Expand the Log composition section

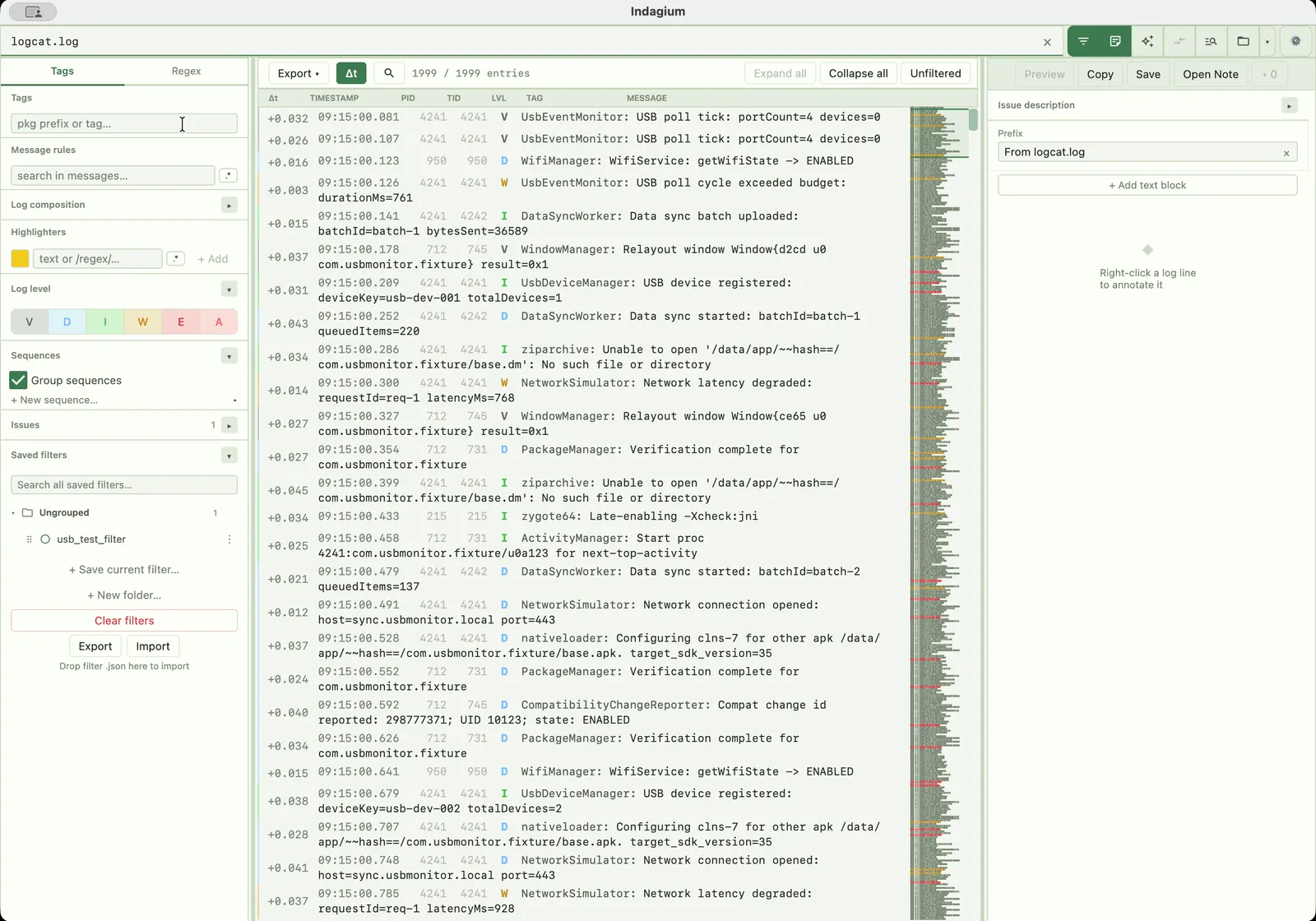pyautogui.click(x=229, y=205)
